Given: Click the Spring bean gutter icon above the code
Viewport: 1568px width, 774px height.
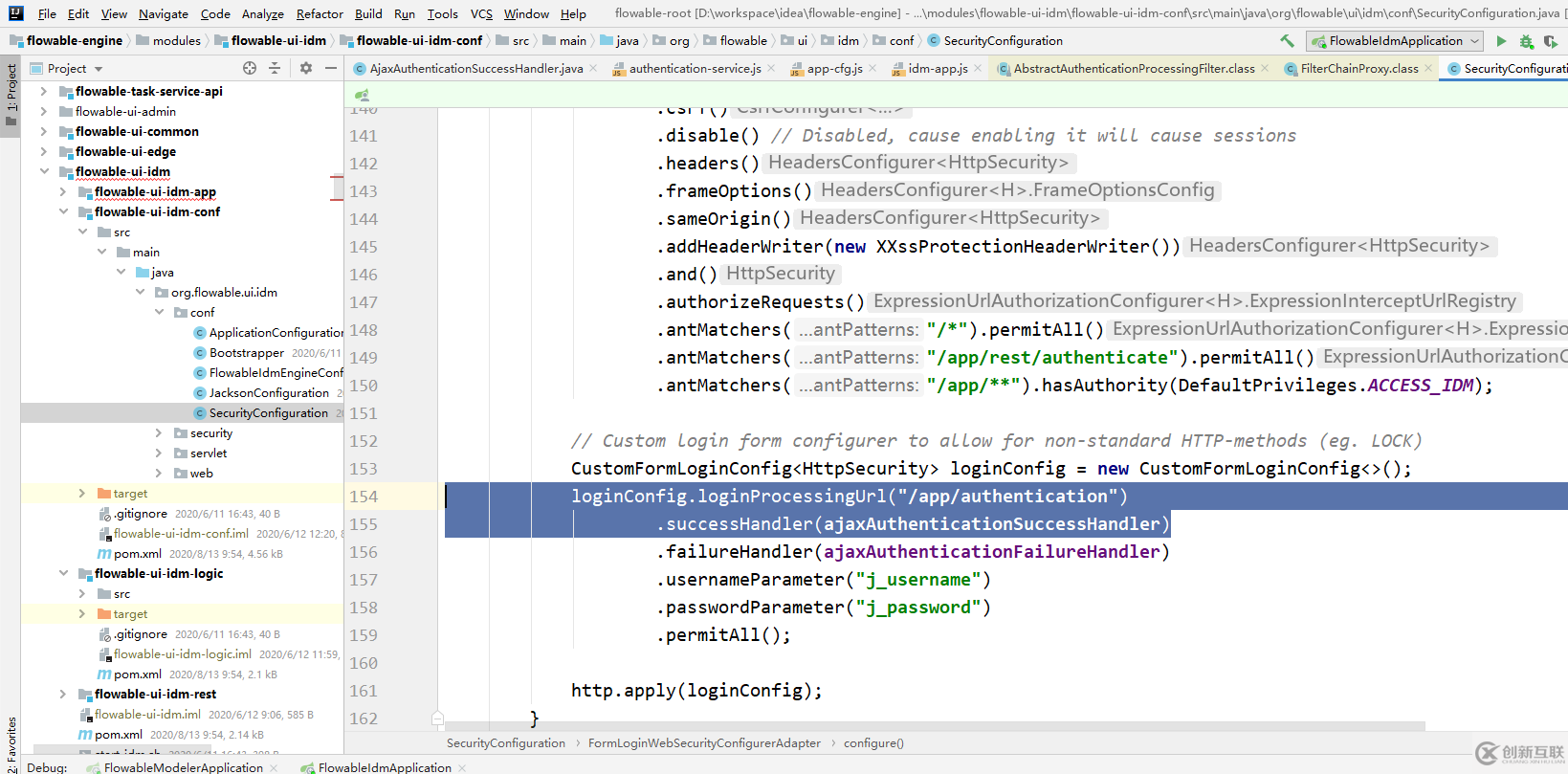Looking at the screenshot, I should 362,95.
